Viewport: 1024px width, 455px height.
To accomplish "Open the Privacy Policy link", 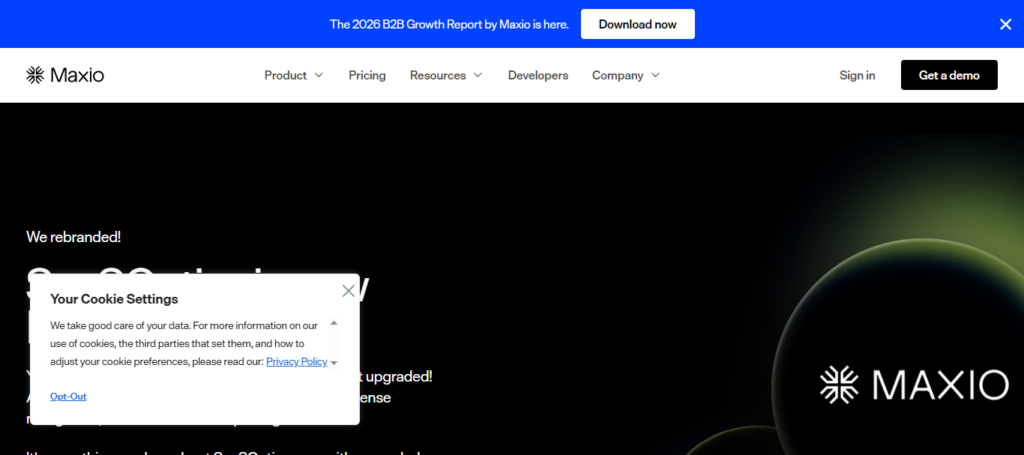I will click(296, 362).
